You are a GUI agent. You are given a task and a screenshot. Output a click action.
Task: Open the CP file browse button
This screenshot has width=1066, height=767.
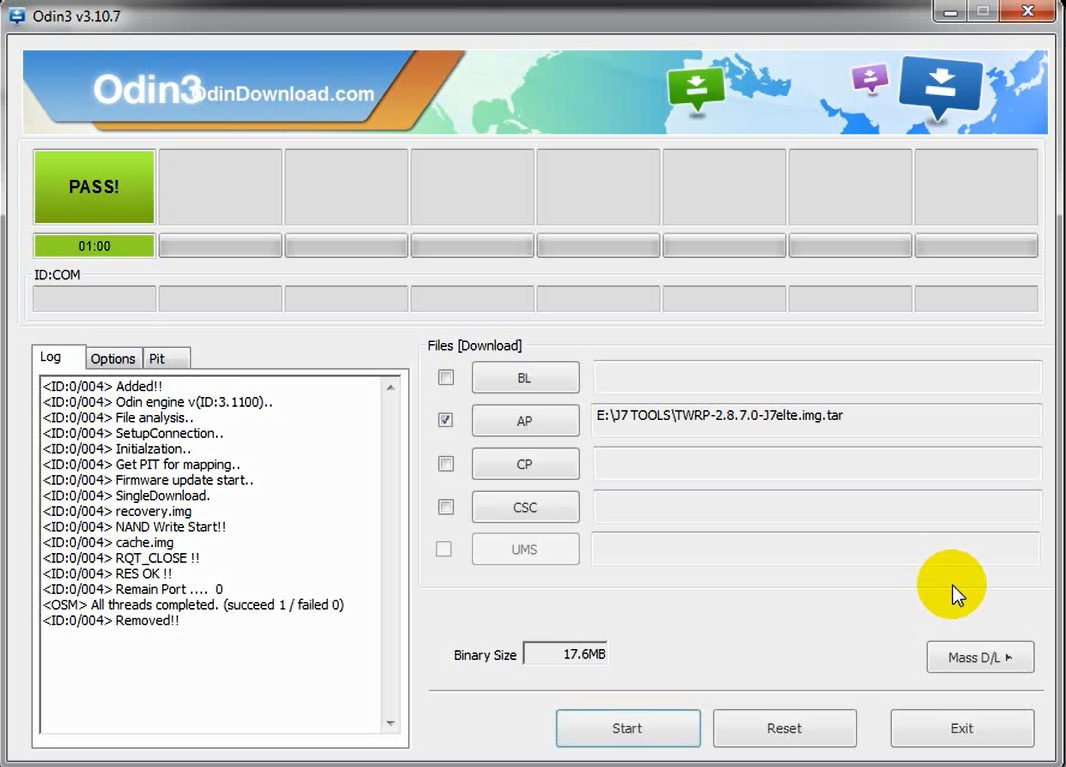pos(526,464)
